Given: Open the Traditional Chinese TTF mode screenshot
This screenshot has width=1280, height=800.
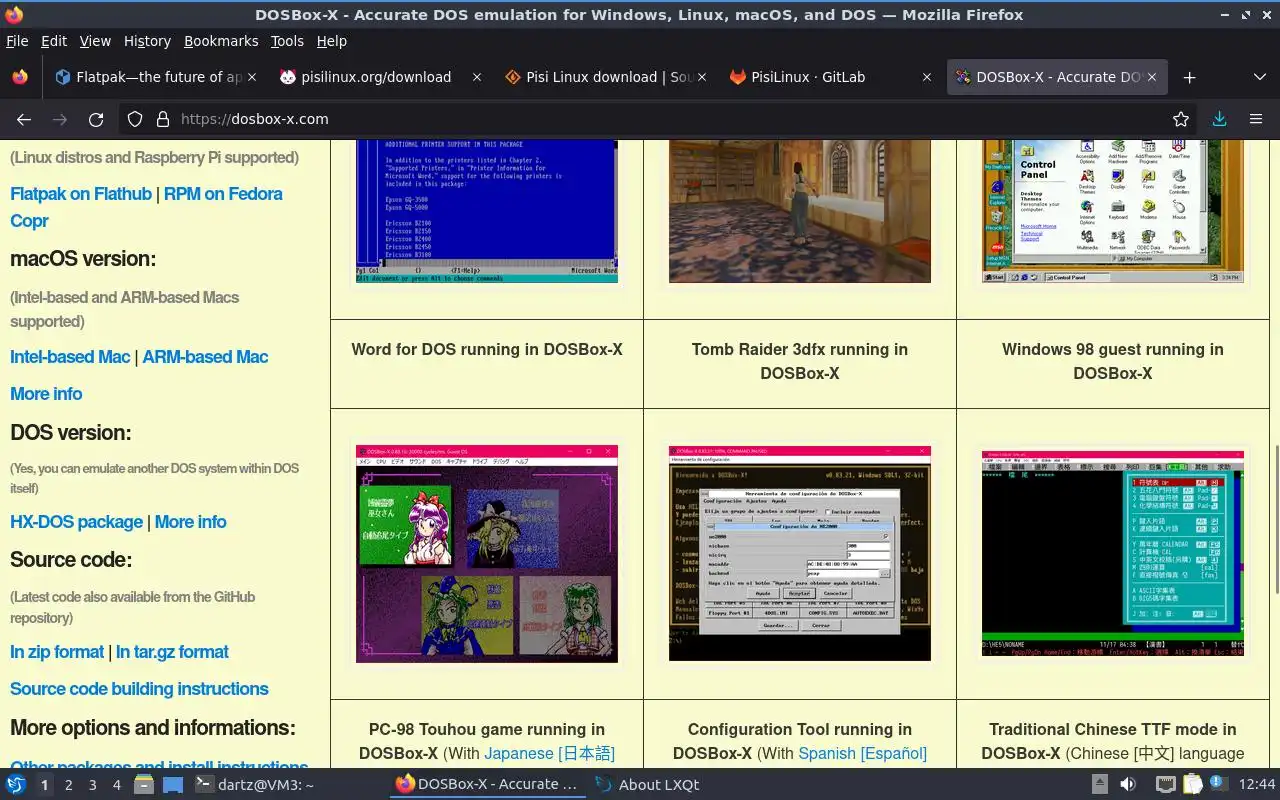Looking at the screenshot, I should pyautogui.click(x=1113, y=554).
